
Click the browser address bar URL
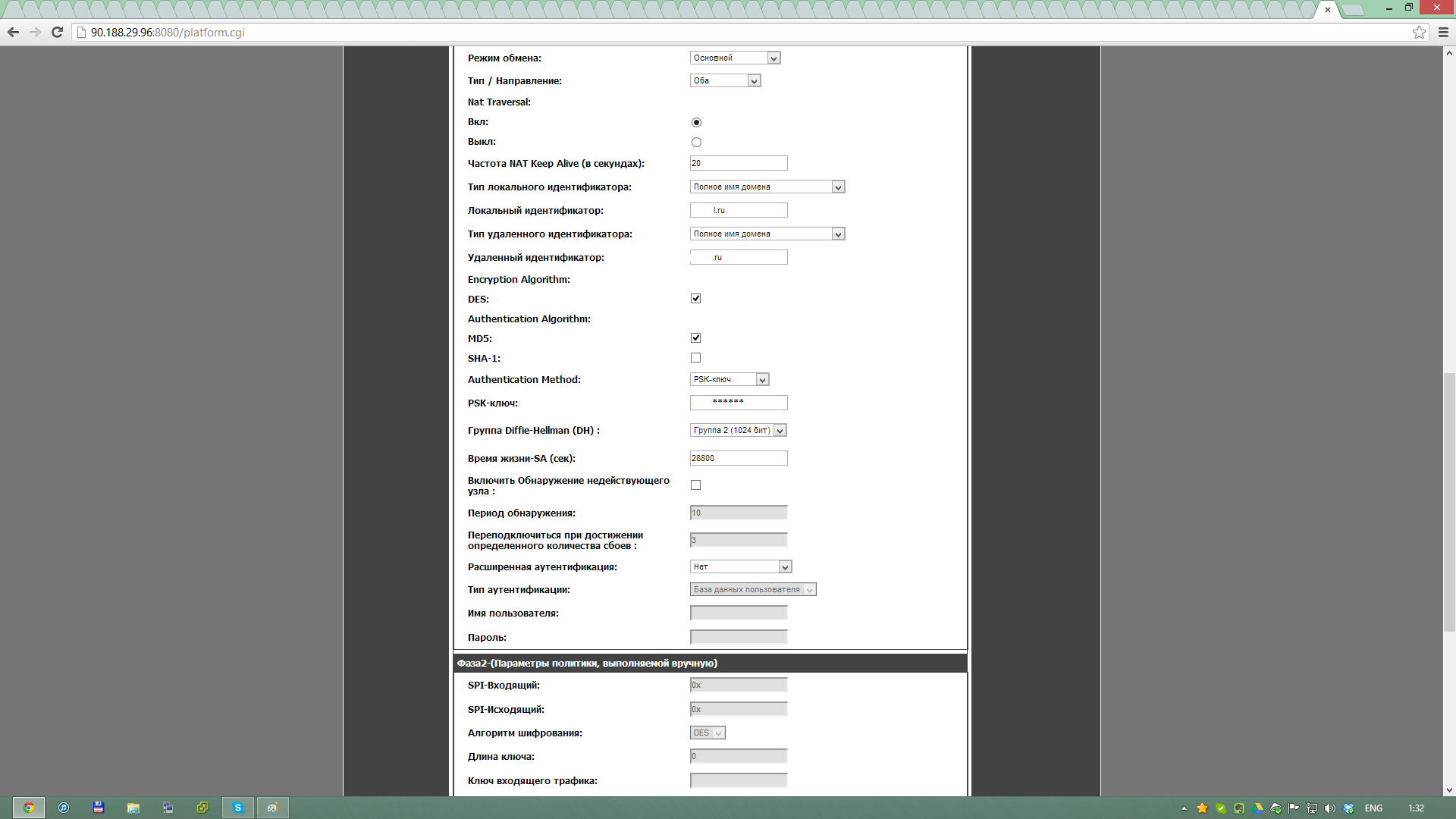(x=168, y=33)
